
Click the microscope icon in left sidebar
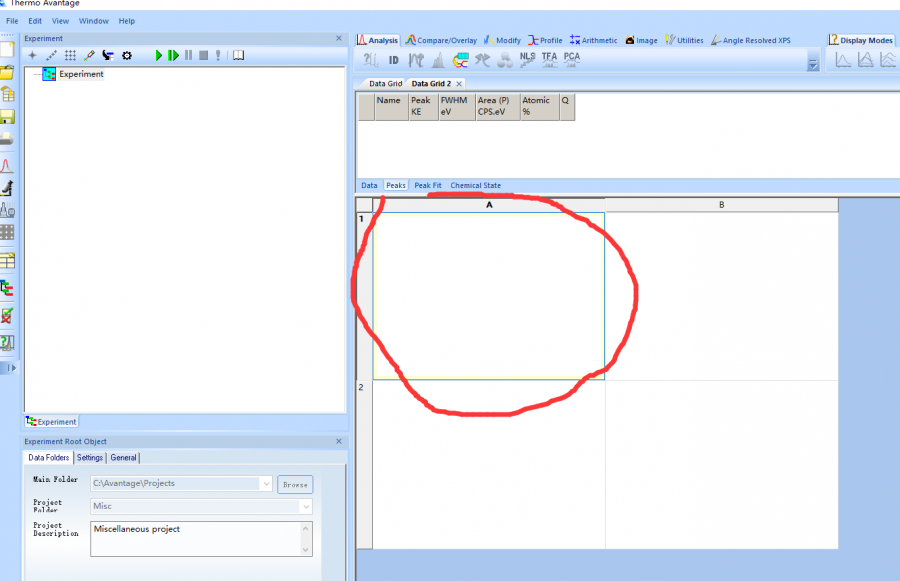tap(7, 188)
